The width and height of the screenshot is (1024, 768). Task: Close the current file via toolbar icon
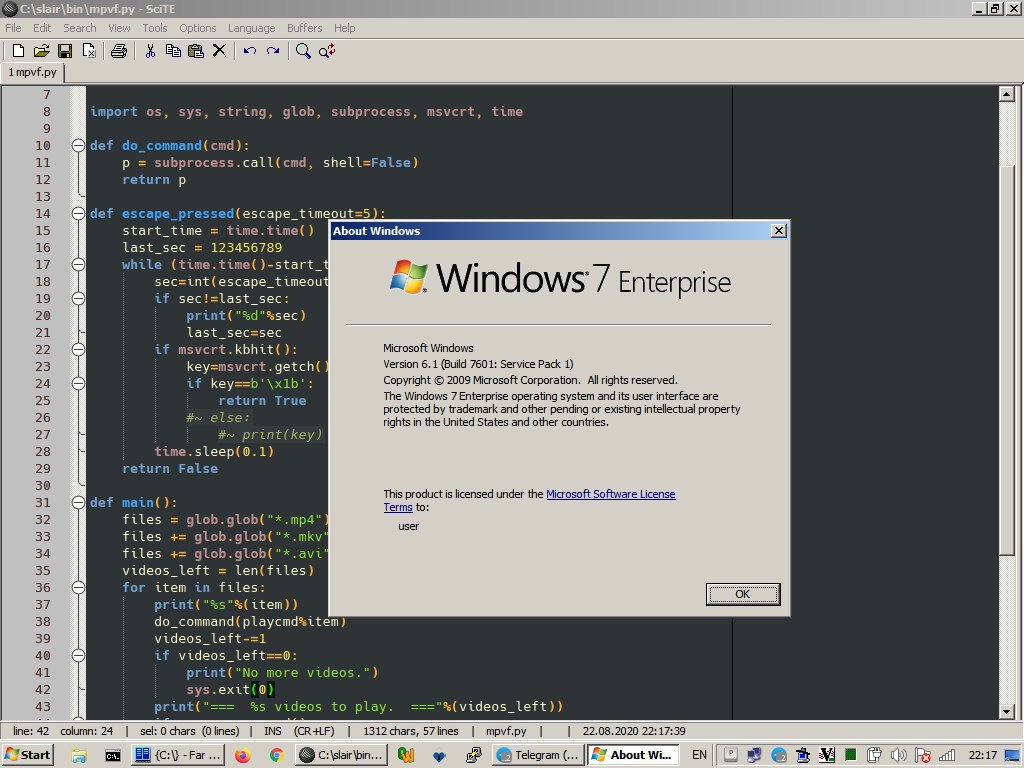point(89,51)
